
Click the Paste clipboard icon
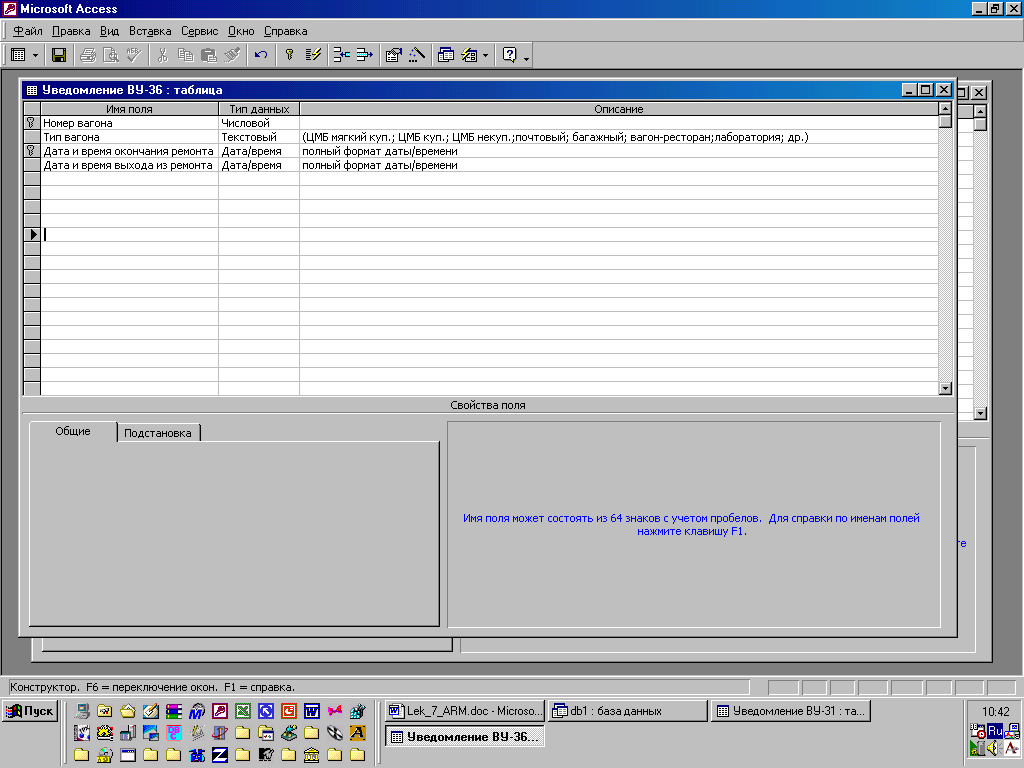(x=209, y=56)
